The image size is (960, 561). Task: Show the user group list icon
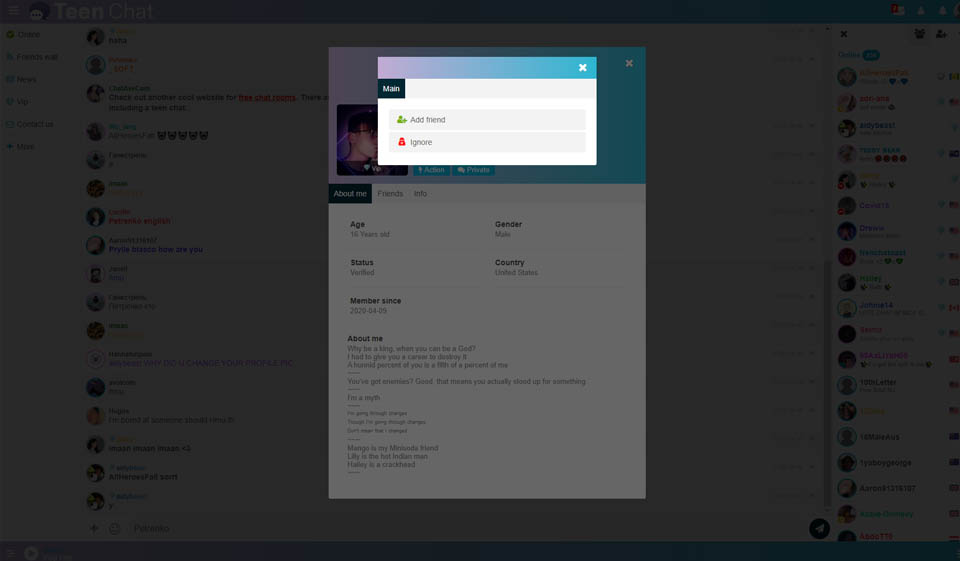click(919, 34)
